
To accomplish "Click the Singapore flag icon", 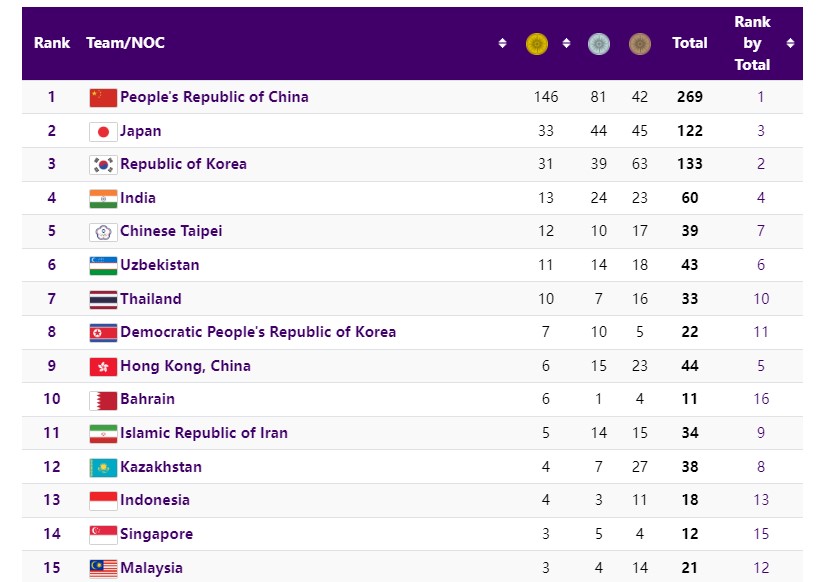I will (x=103, y=535).
